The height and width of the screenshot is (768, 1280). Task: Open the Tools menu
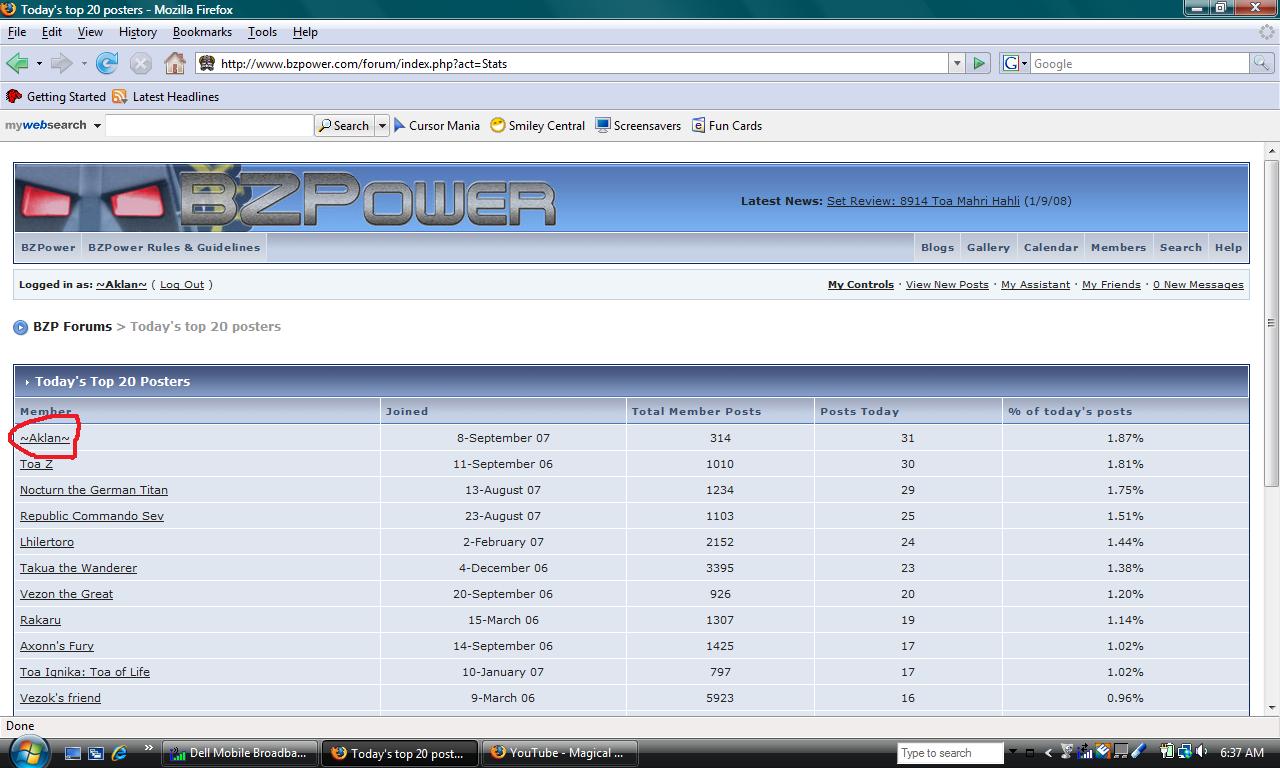pos(262,32)
